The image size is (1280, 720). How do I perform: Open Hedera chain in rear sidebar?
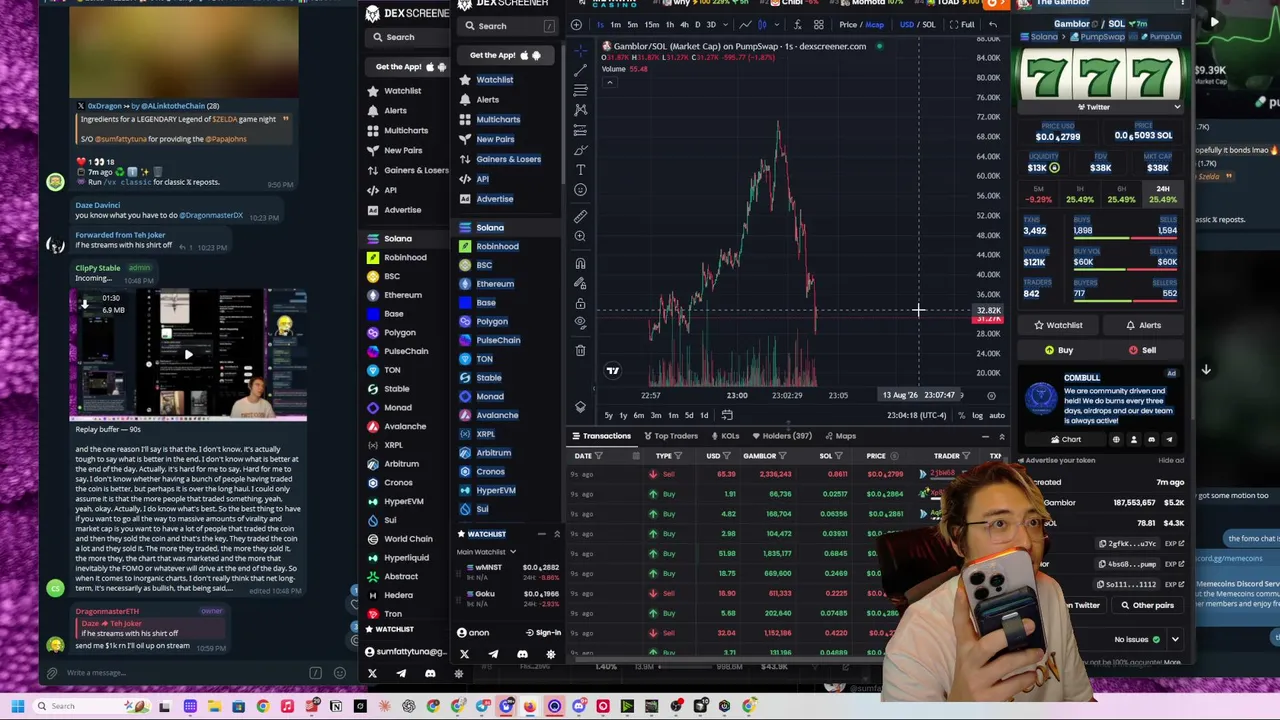click(x=389, y=595)
